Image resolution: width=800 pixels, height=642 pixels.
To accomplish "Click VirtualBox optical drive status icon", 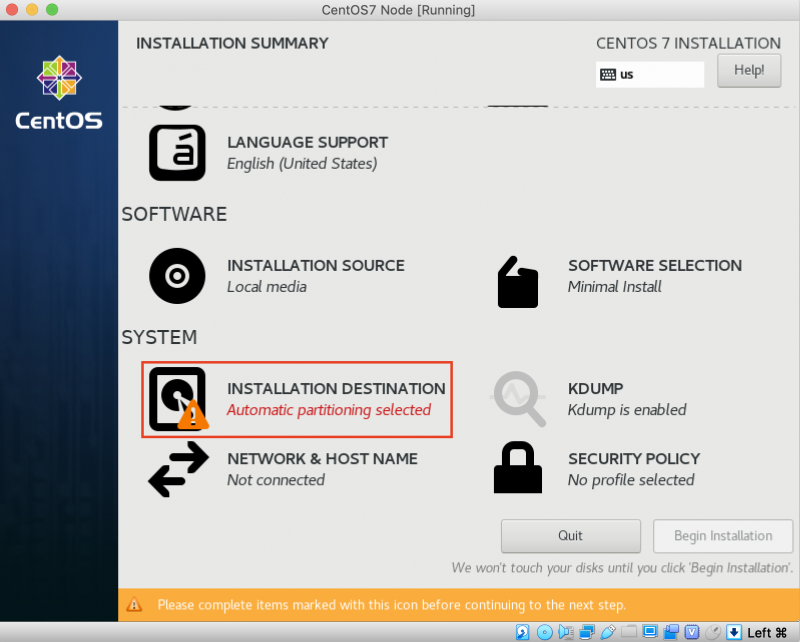I will [x=544, y=632].
